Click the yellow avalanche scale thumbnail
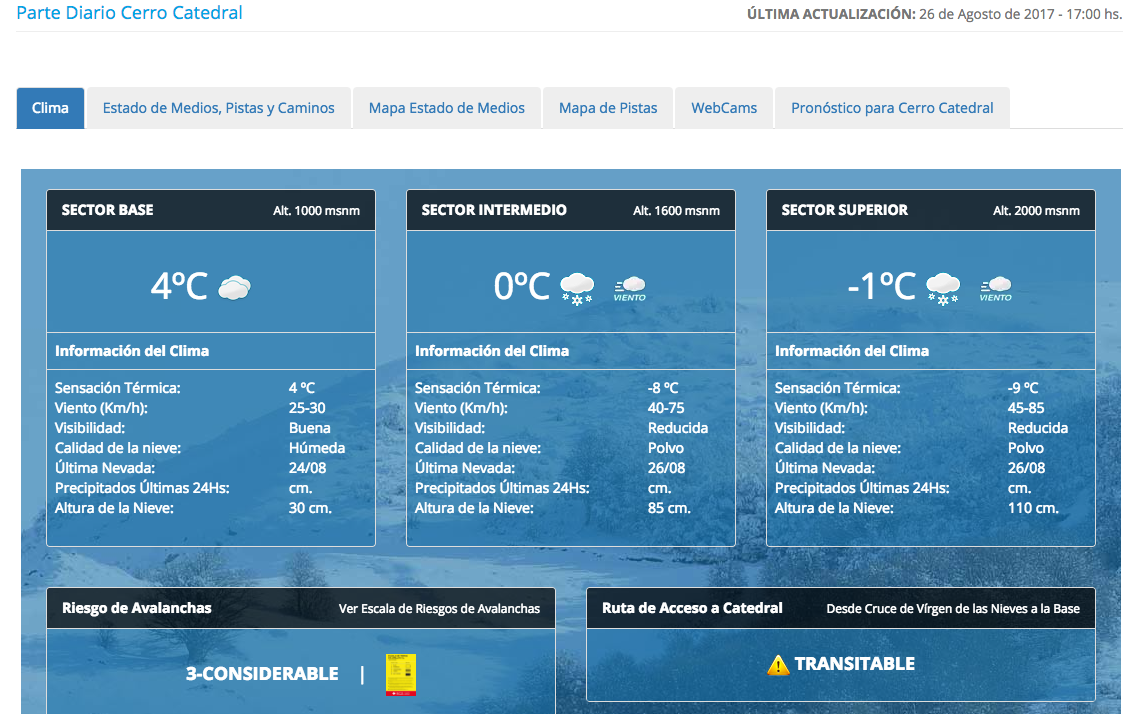Screen dimensions: 1123x714 [x=400, y=674]
